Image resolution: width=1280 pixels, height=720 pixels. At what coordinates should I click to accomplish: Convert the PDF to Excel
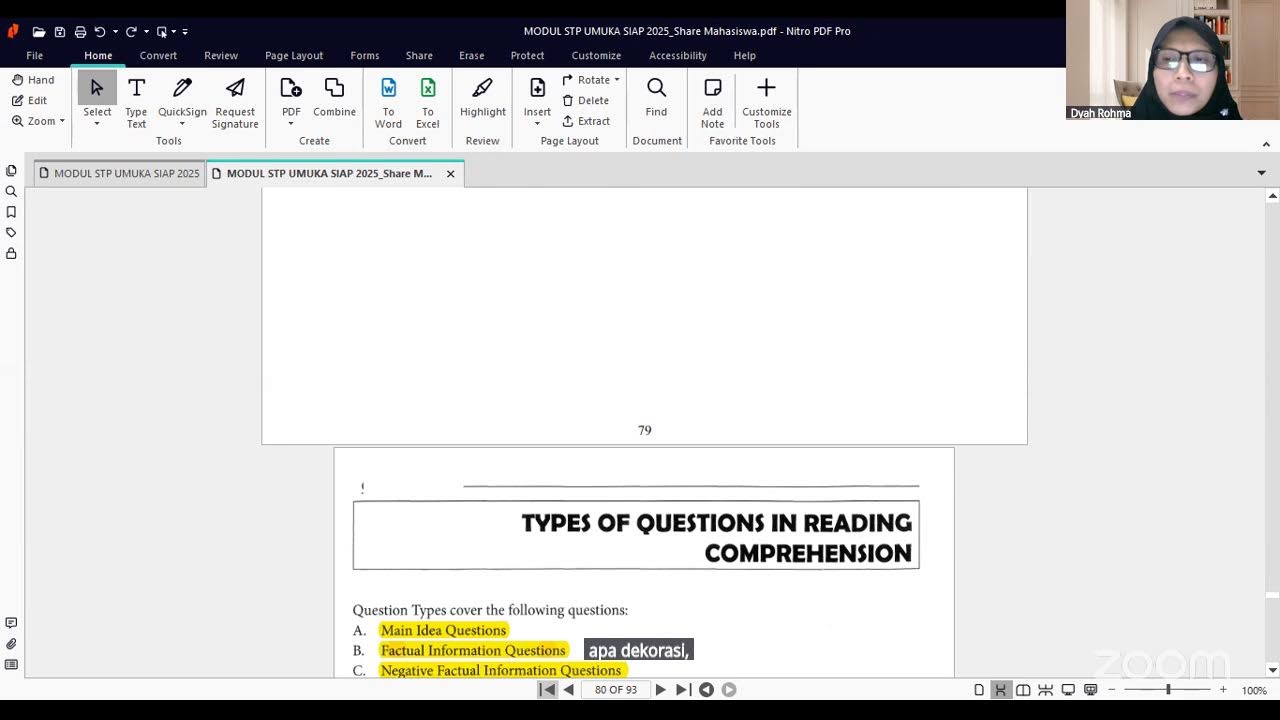point(428,103)
